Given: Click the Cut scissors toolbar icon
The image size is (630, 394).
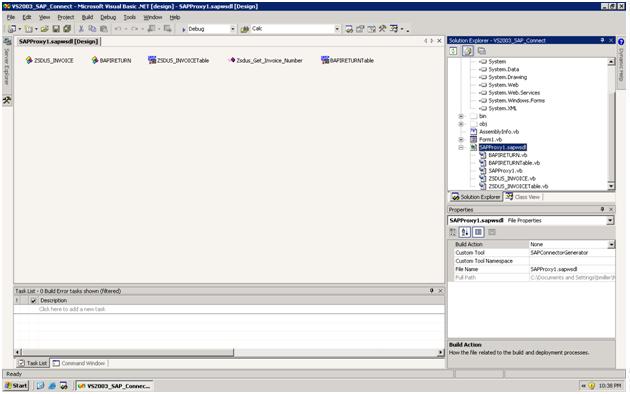Looking at the screenshot, I should click(x=81, y=29).
